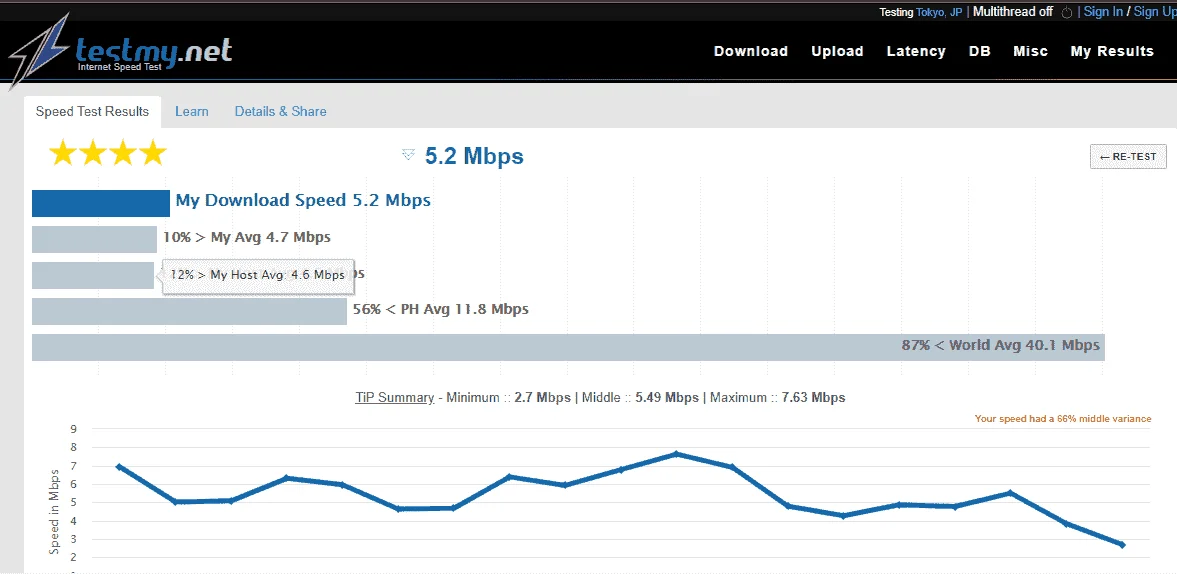The width and height of the screenshot is (1177, 574).
Task: Click the Minimum 2.7 Mbps value
Action: pyautogui.click(x=542, y=398)
